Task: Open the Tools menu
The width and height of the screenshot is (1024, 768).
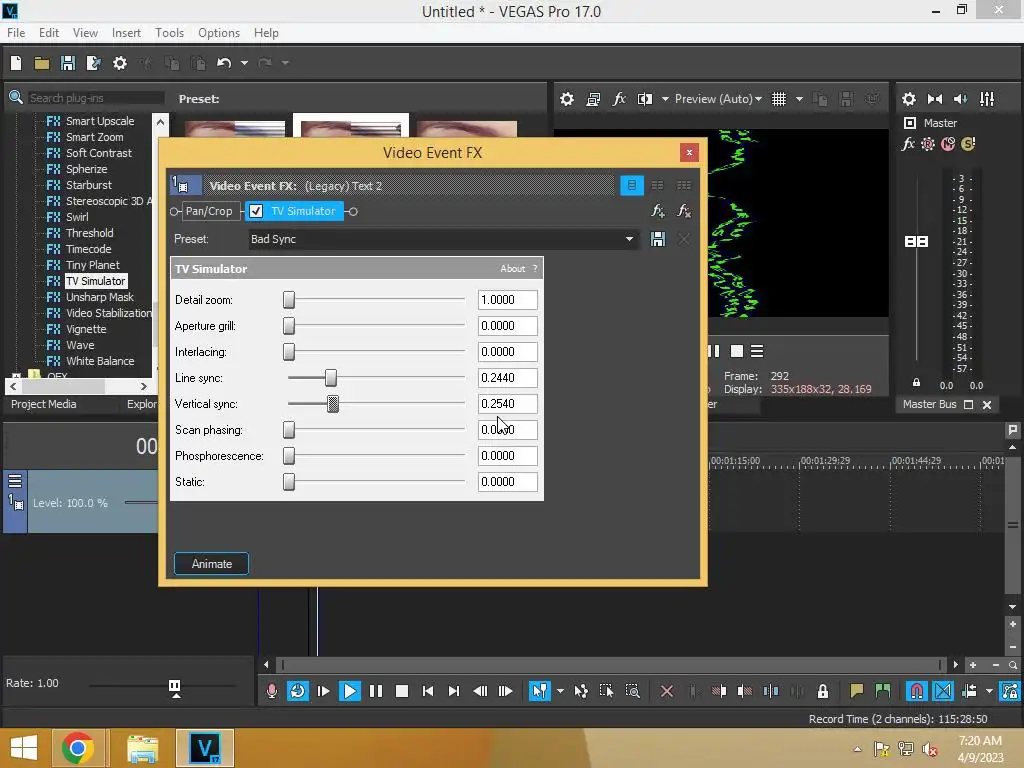Action: point(169,33)
